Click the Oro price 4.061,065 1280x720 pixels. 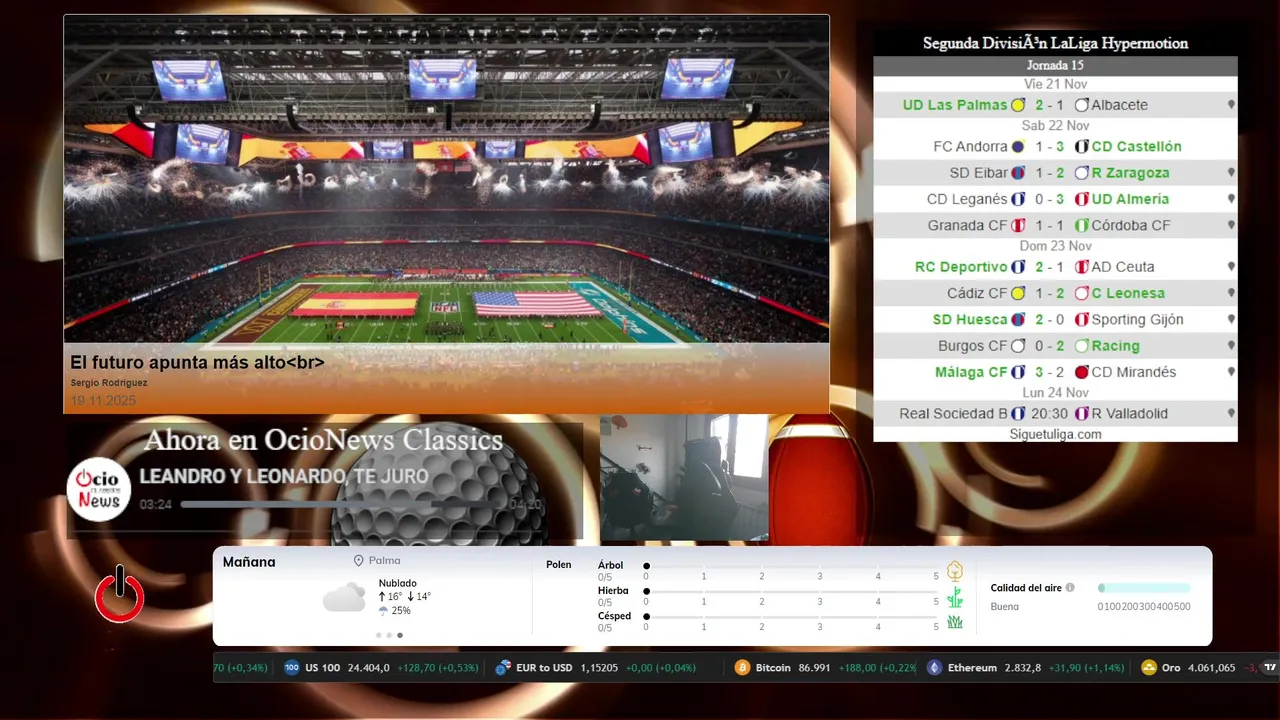click(x=1211, y=667)
